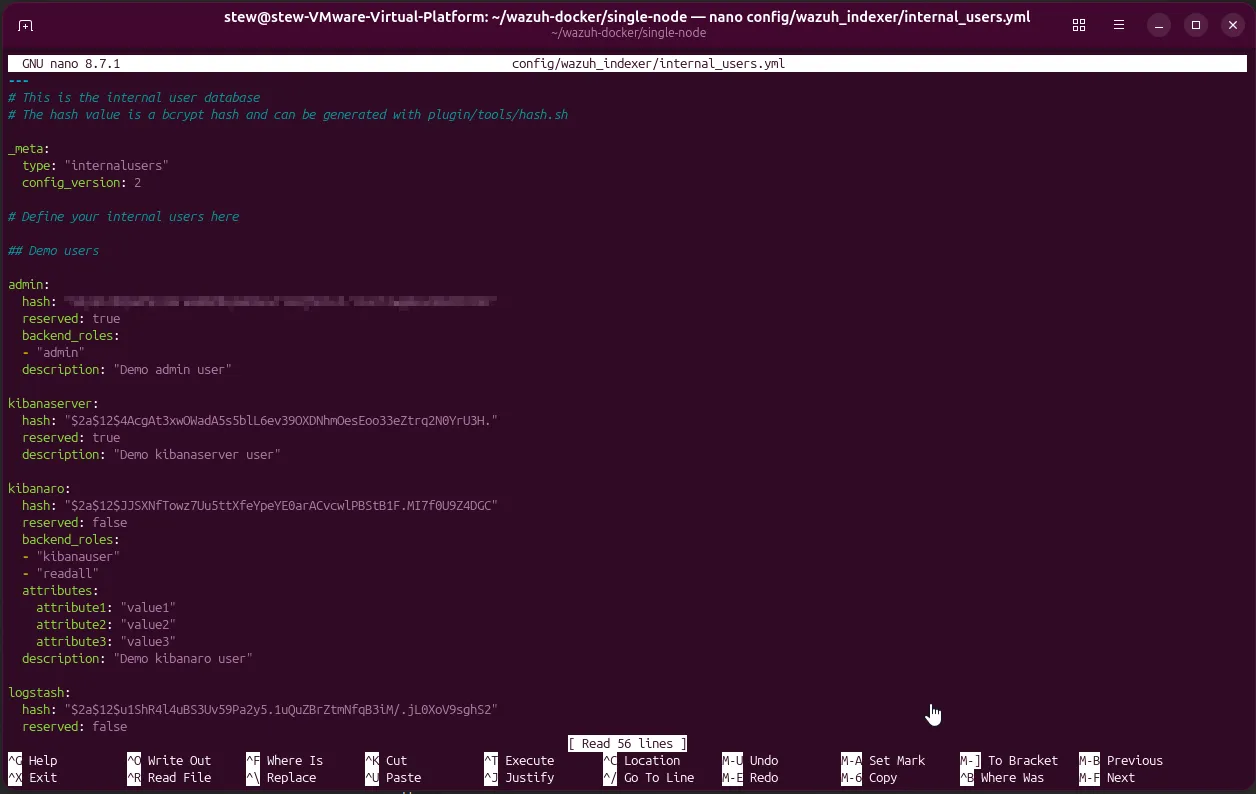Click the 'kibanaro:' key line
The image size is (1256, 794).
tap(40, 489)
